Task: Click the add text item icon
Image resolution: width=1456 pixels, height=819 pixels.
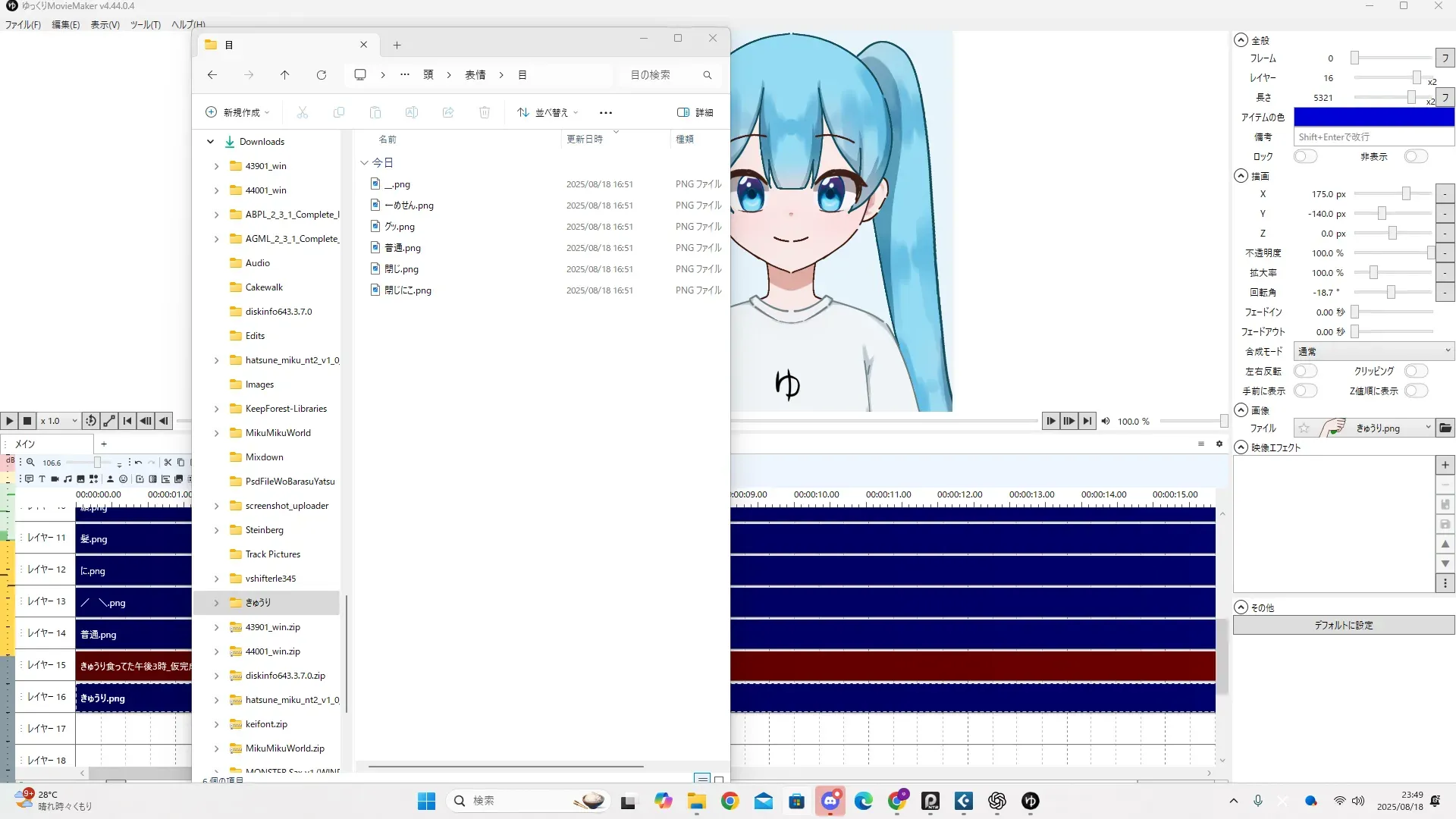Action: pos(42,479)
